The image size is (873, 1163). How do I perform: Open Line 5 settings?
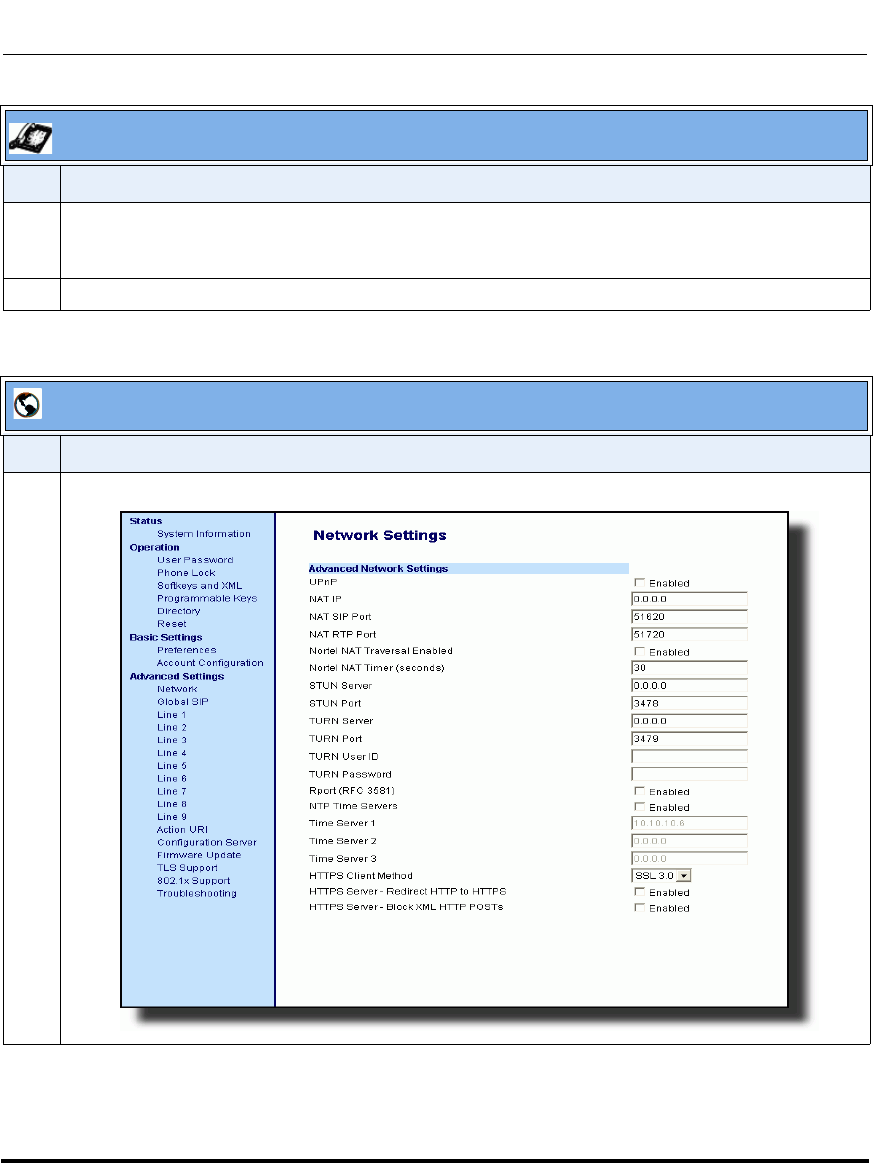coord(171,766)
